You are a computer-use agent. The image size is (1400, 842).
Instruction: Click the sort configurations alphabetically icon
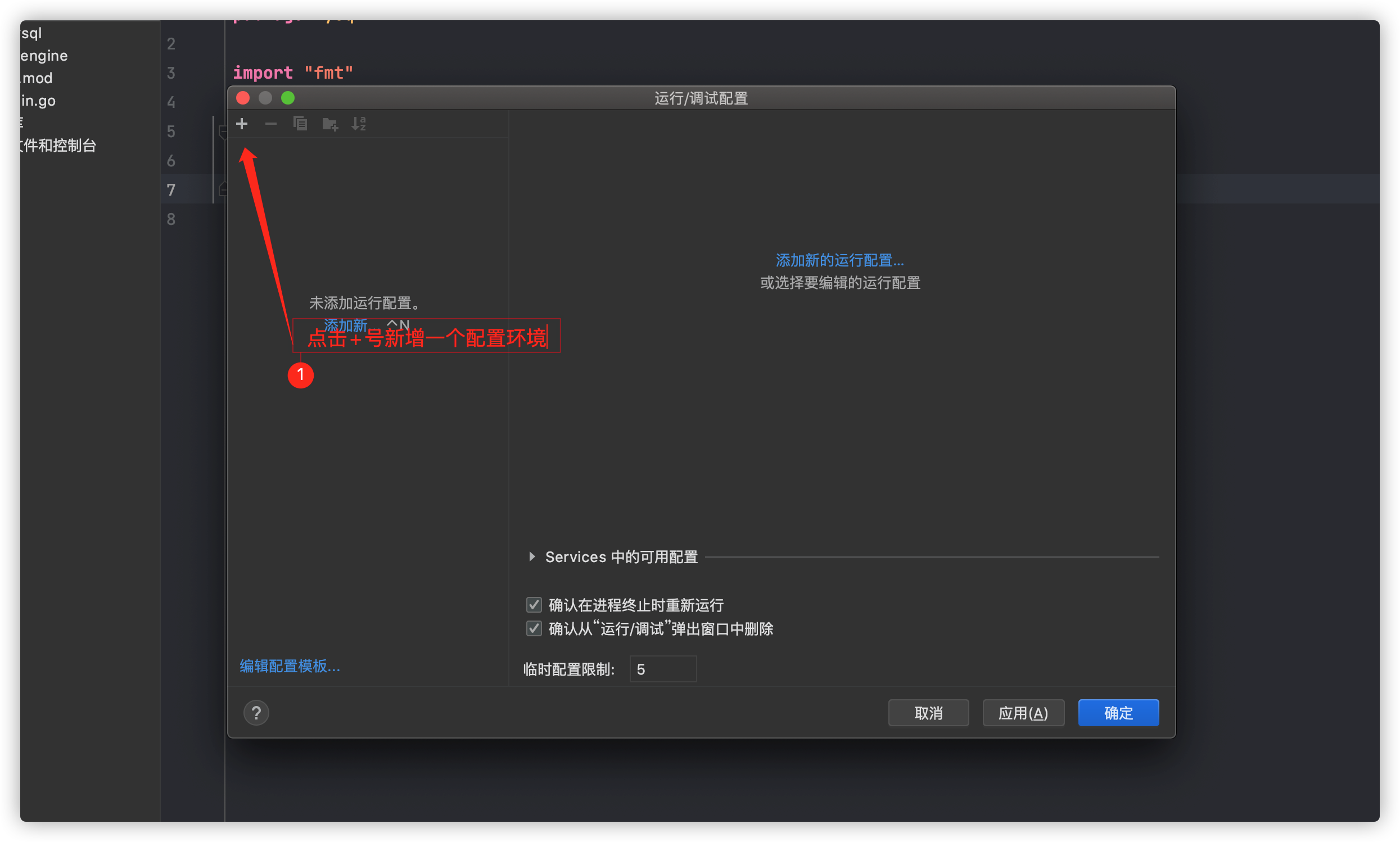[x=359, y=124]
